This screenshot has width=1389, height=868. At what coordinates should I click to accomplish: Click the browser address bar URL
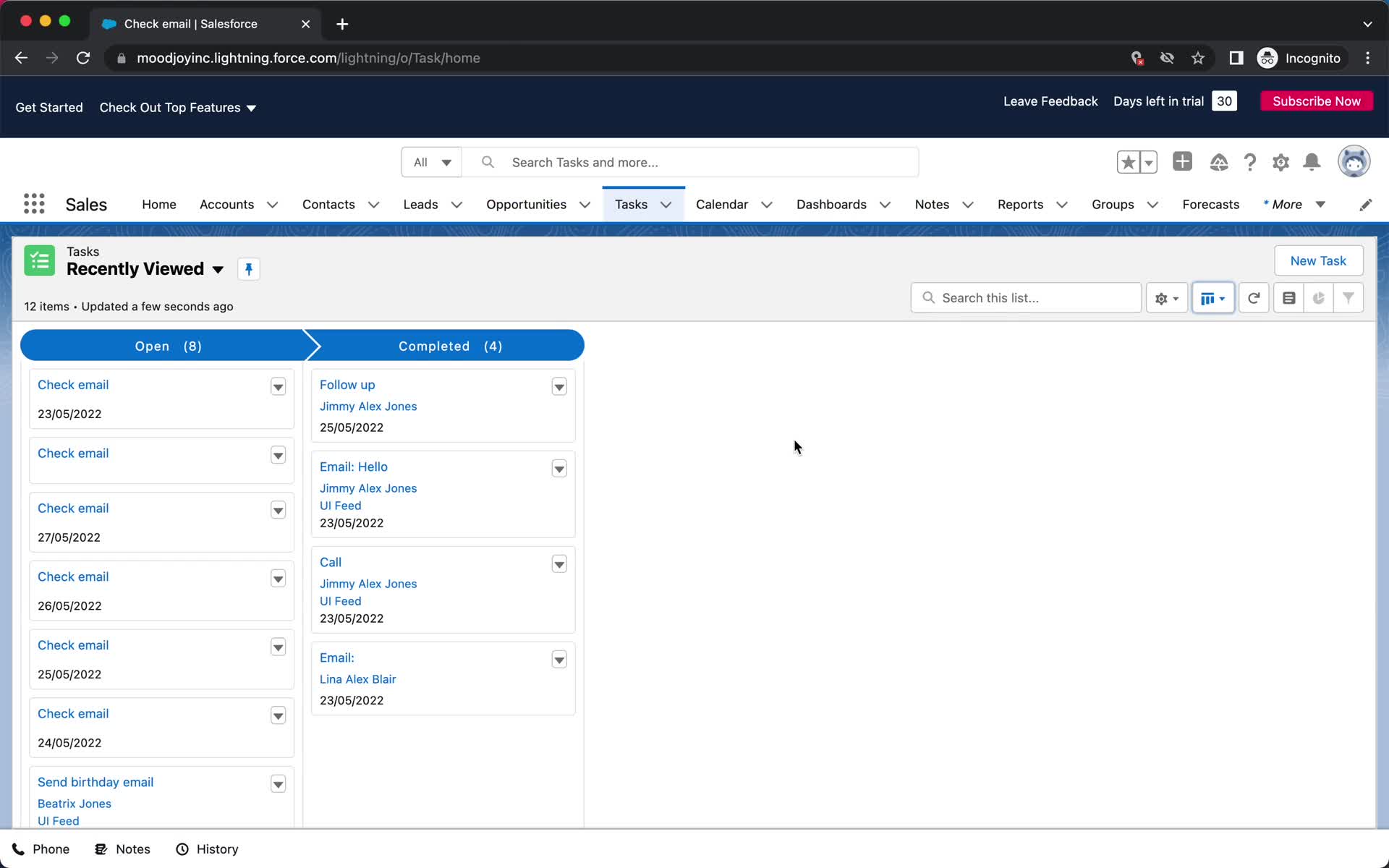pos(308,58)
